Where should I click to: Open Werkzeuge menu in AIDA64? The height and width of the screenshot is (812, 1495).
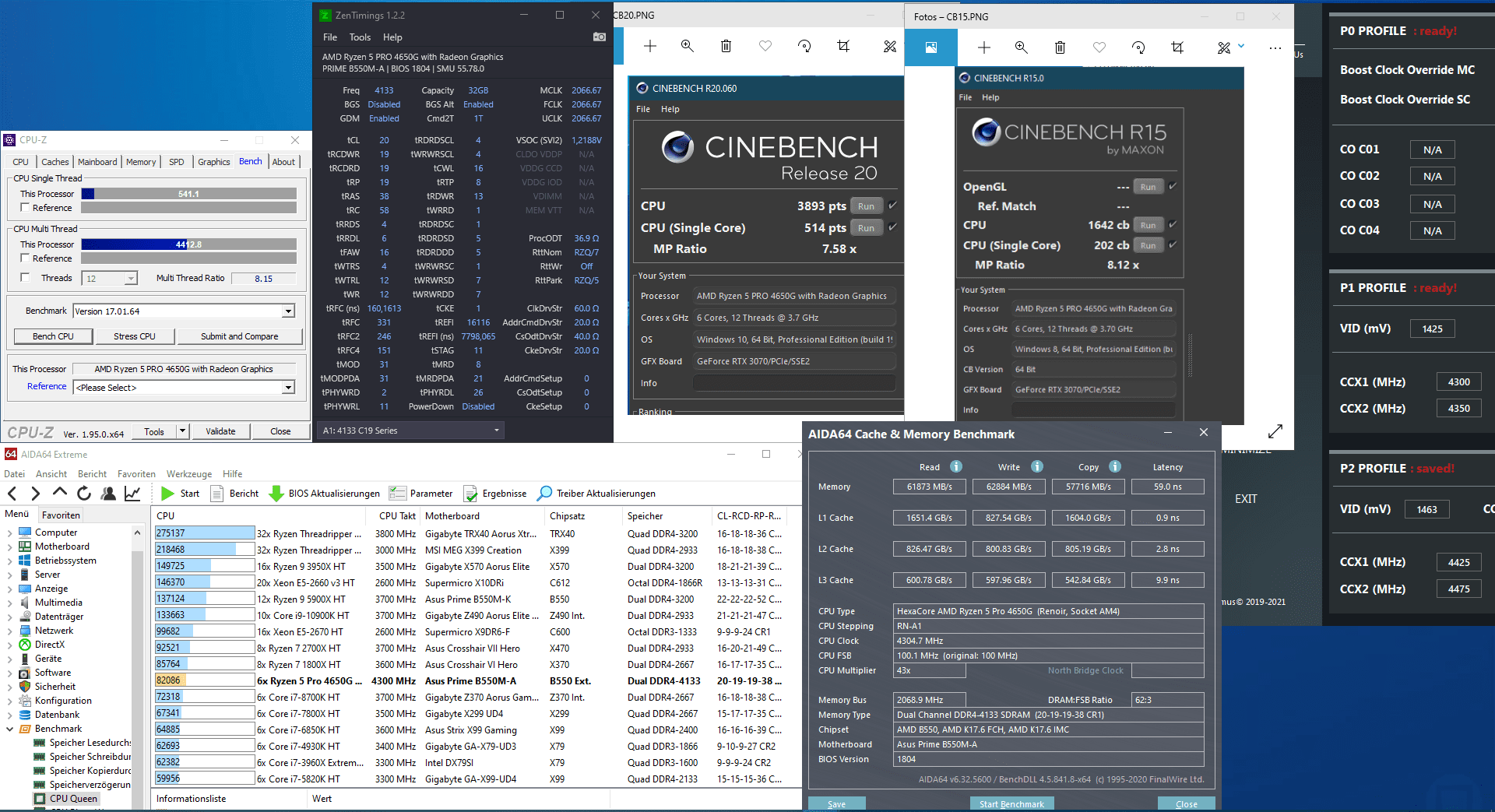189,473
